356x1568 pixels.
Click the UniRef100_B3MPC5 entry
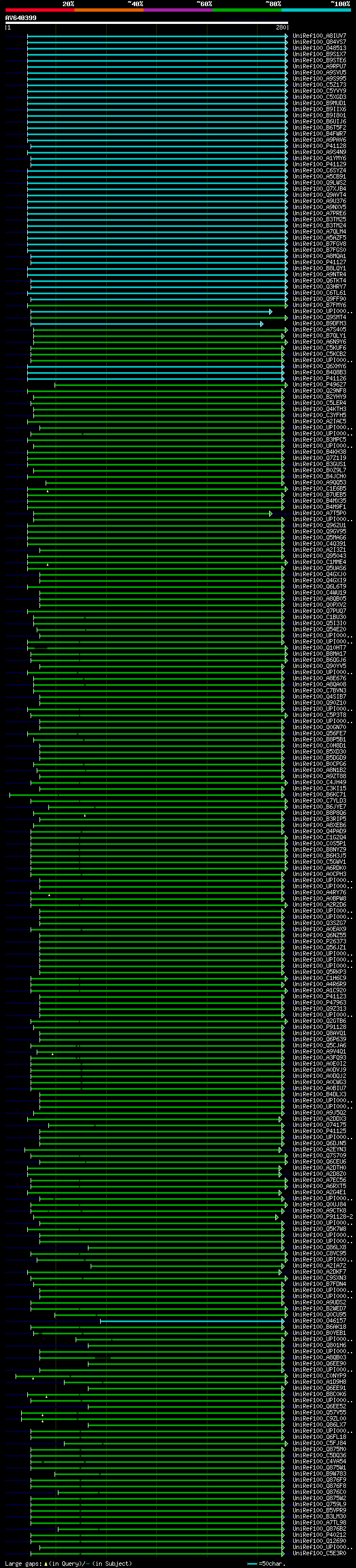(319, 439)
